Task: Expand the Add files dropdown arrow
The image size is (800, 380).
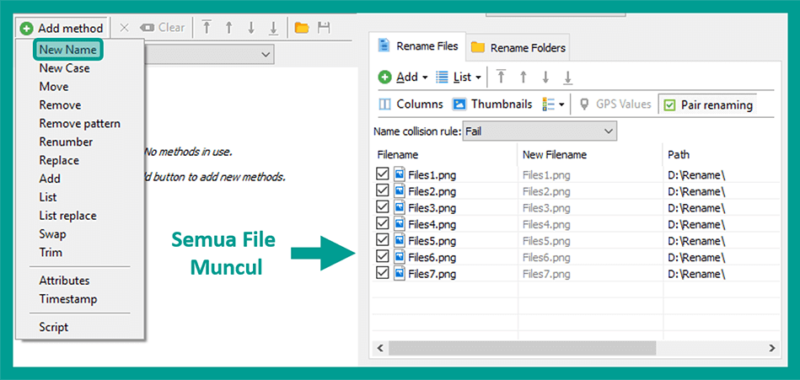Action: coord(425,78)
